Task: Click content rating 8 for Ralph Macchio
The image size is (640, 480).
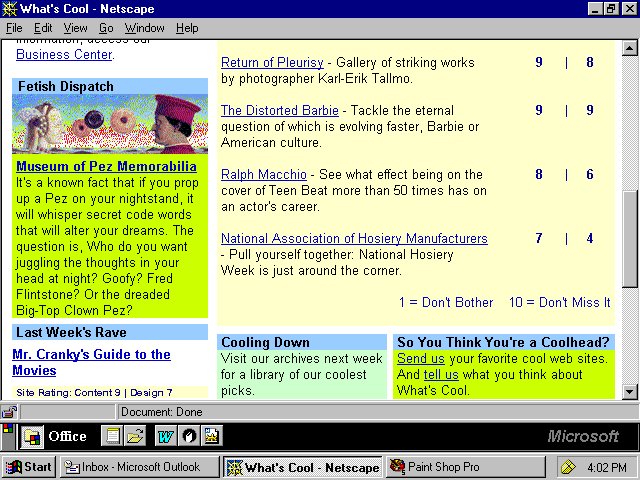Action: point(539,175)
